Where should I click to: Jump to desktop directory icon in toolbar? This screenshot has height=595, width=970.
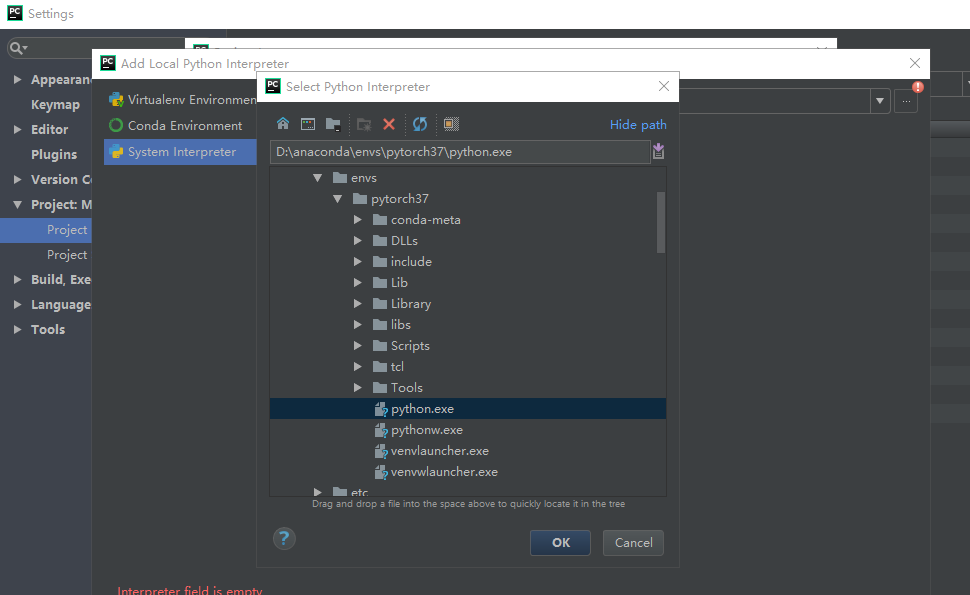tap(307, 124)
